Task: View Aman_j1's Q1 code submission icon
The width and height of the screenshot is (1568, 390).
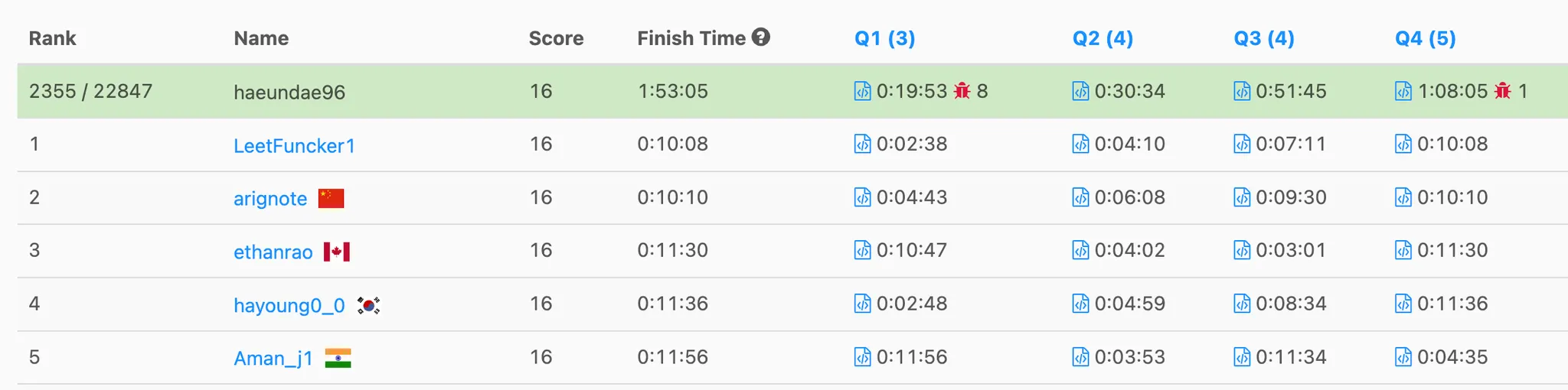Action: point(862,357)
